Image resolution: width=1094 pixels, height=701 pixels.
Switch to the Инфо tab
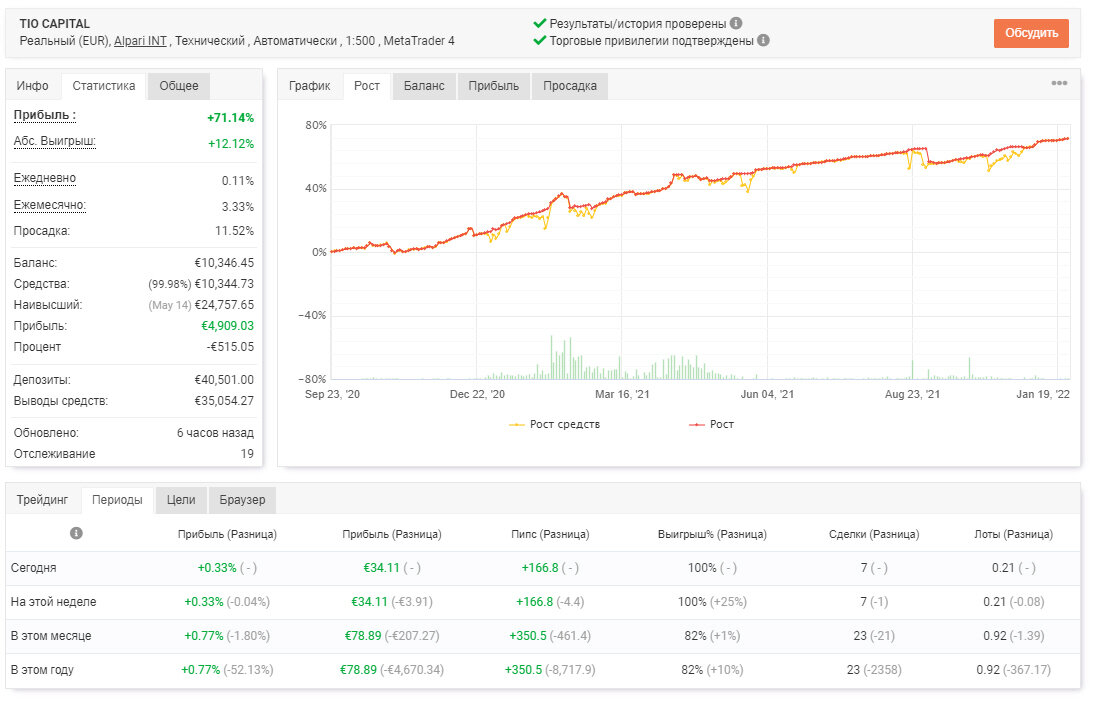[33, 86]
